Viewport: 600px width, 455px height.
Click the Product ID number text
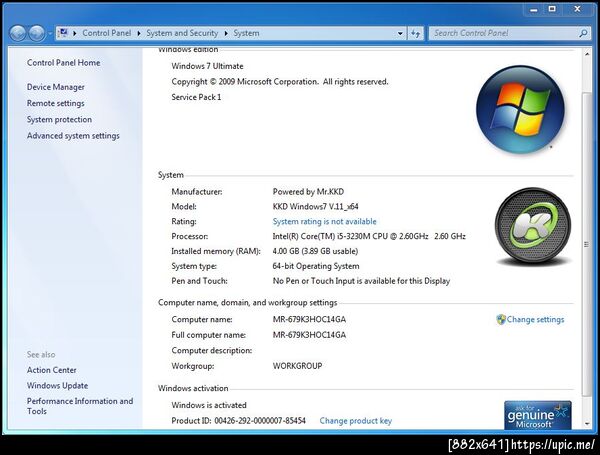coord(260,421)
